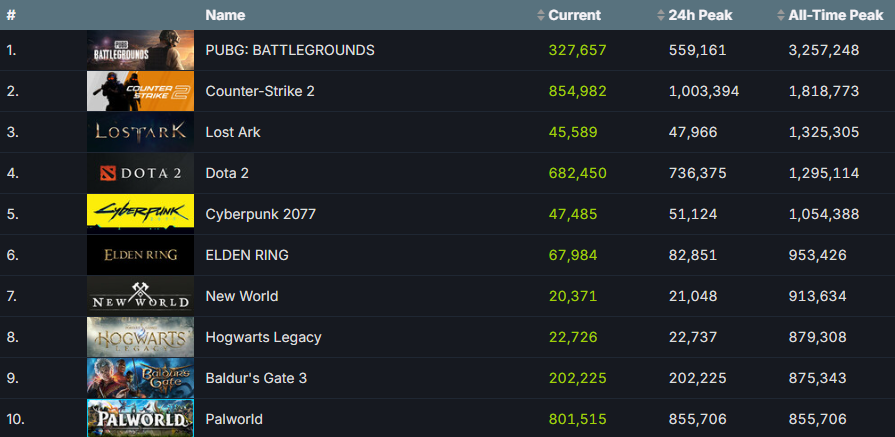Screen dimensions: 895x437
Task: Select 24h peak value 82,851
Action: click(693, 256)
